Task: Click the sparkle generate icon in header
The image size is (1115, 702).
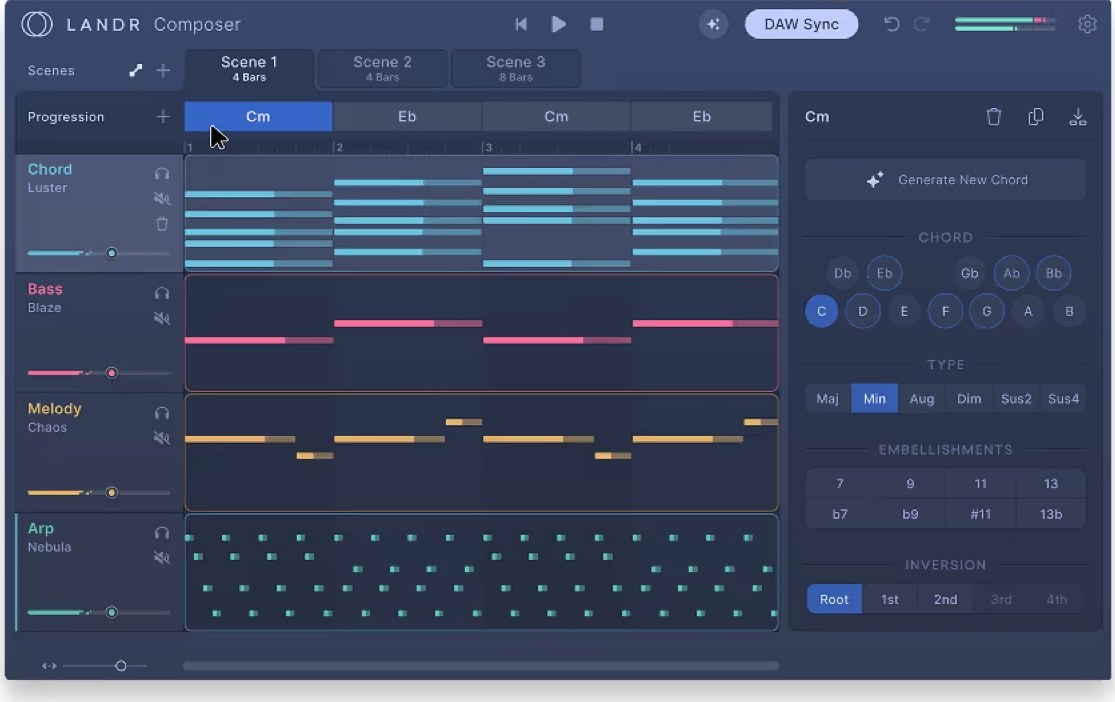Action: pyautogui.click(x=713, y=24)
